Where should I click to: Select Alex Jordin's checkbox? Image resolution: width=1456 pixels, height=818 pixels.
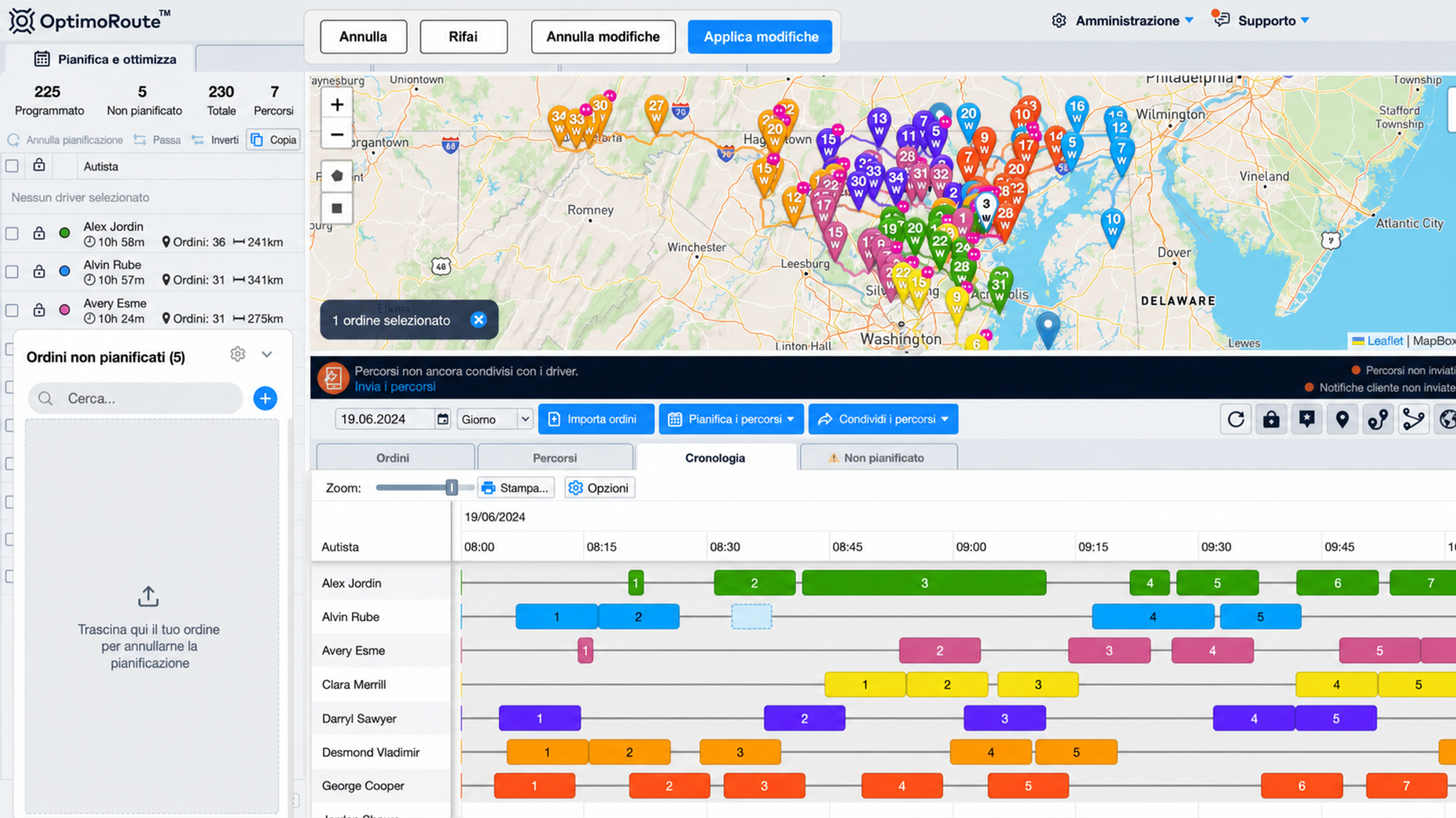(12, 234)
